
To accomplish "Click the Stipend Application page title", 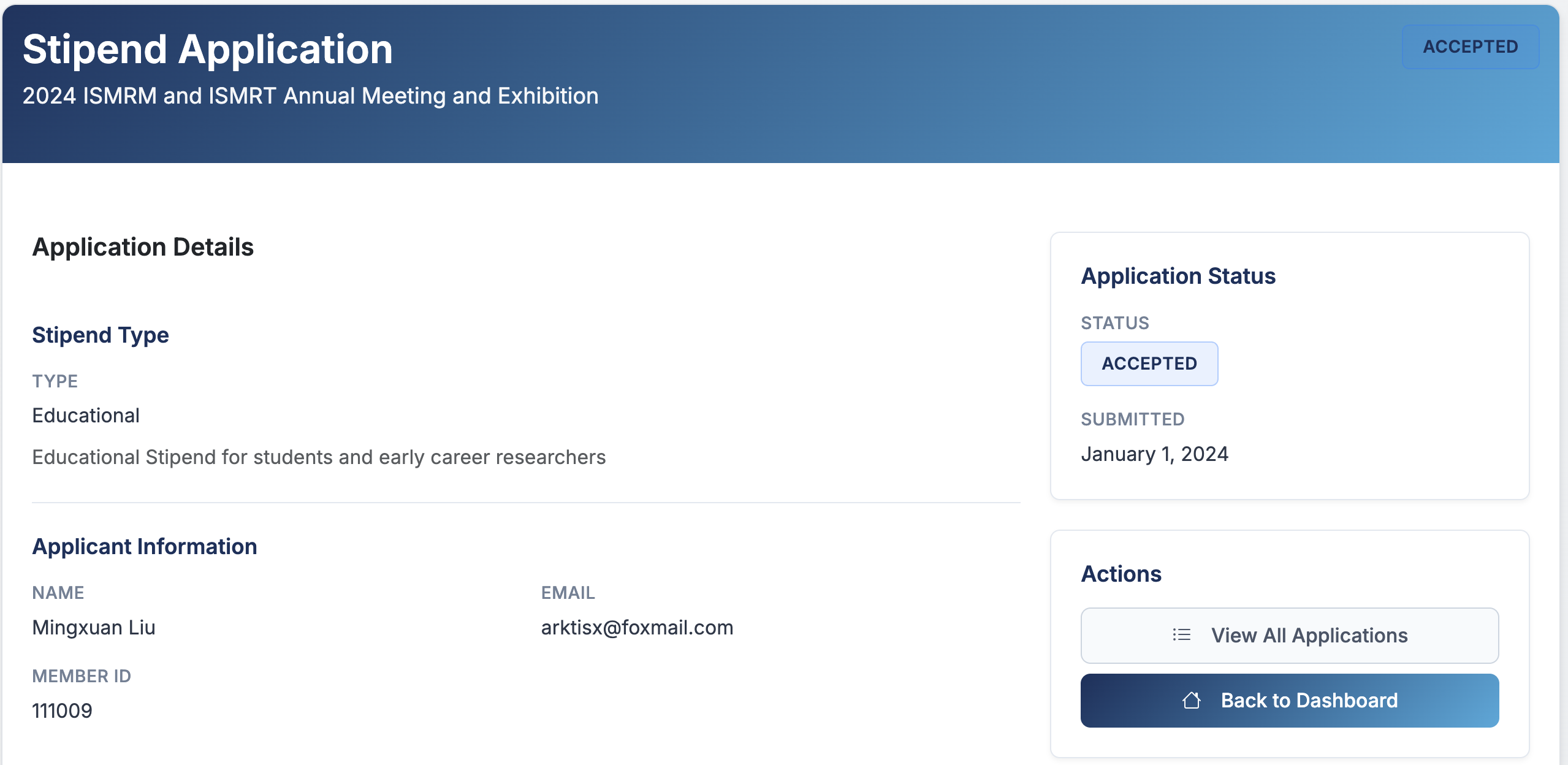I will pyautogui.click(x=207, y=49).
